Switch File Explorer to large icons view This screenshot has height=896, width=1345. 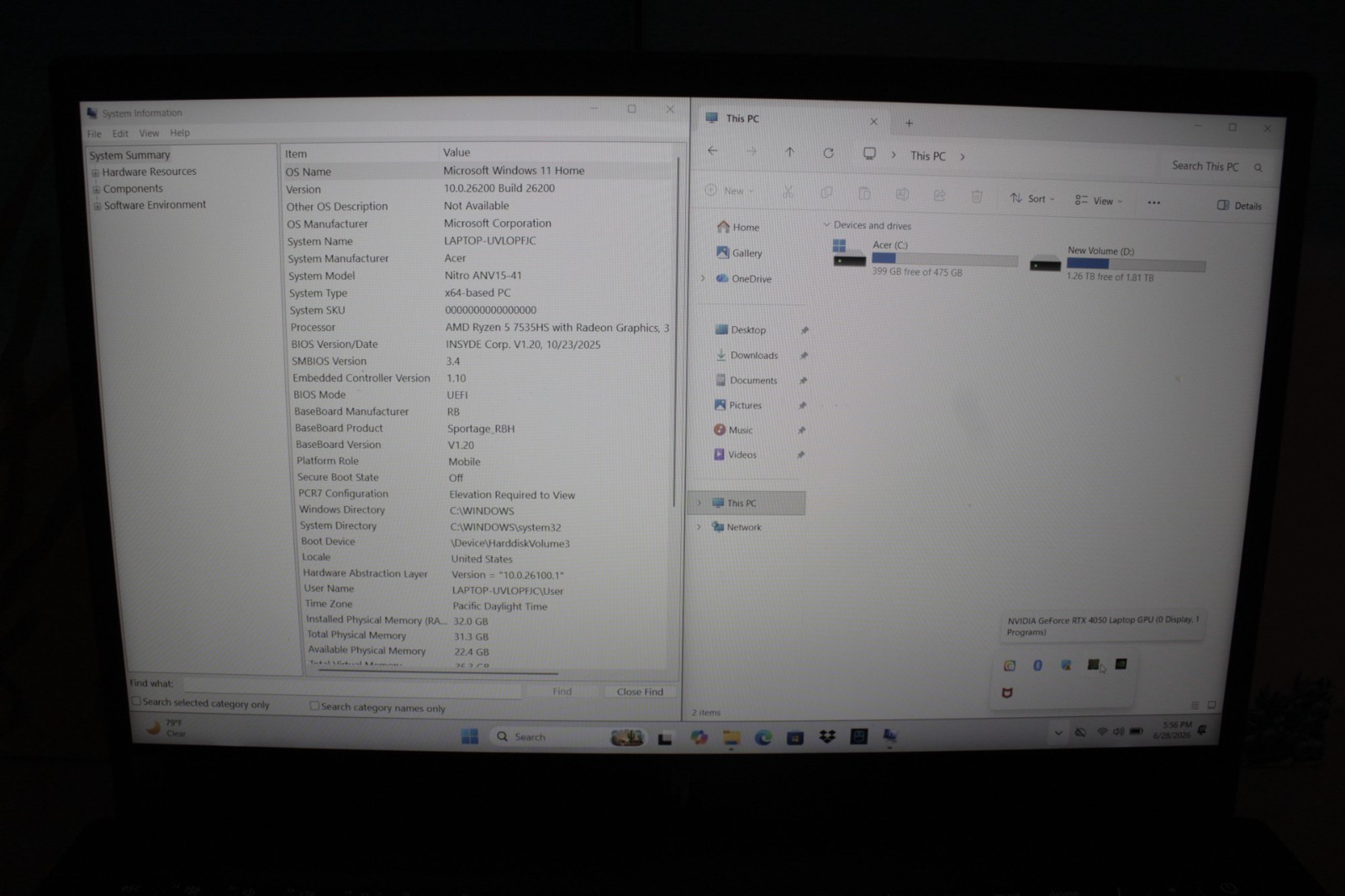pyautogui.click(x=1211, y=705)
